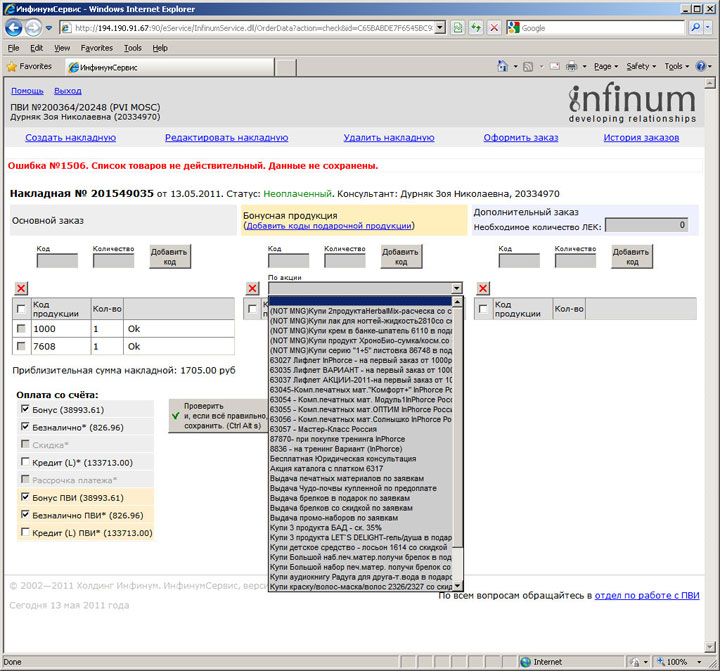Click the История заказов link
This screenshot has height=671, width=720.
(641, 138)
